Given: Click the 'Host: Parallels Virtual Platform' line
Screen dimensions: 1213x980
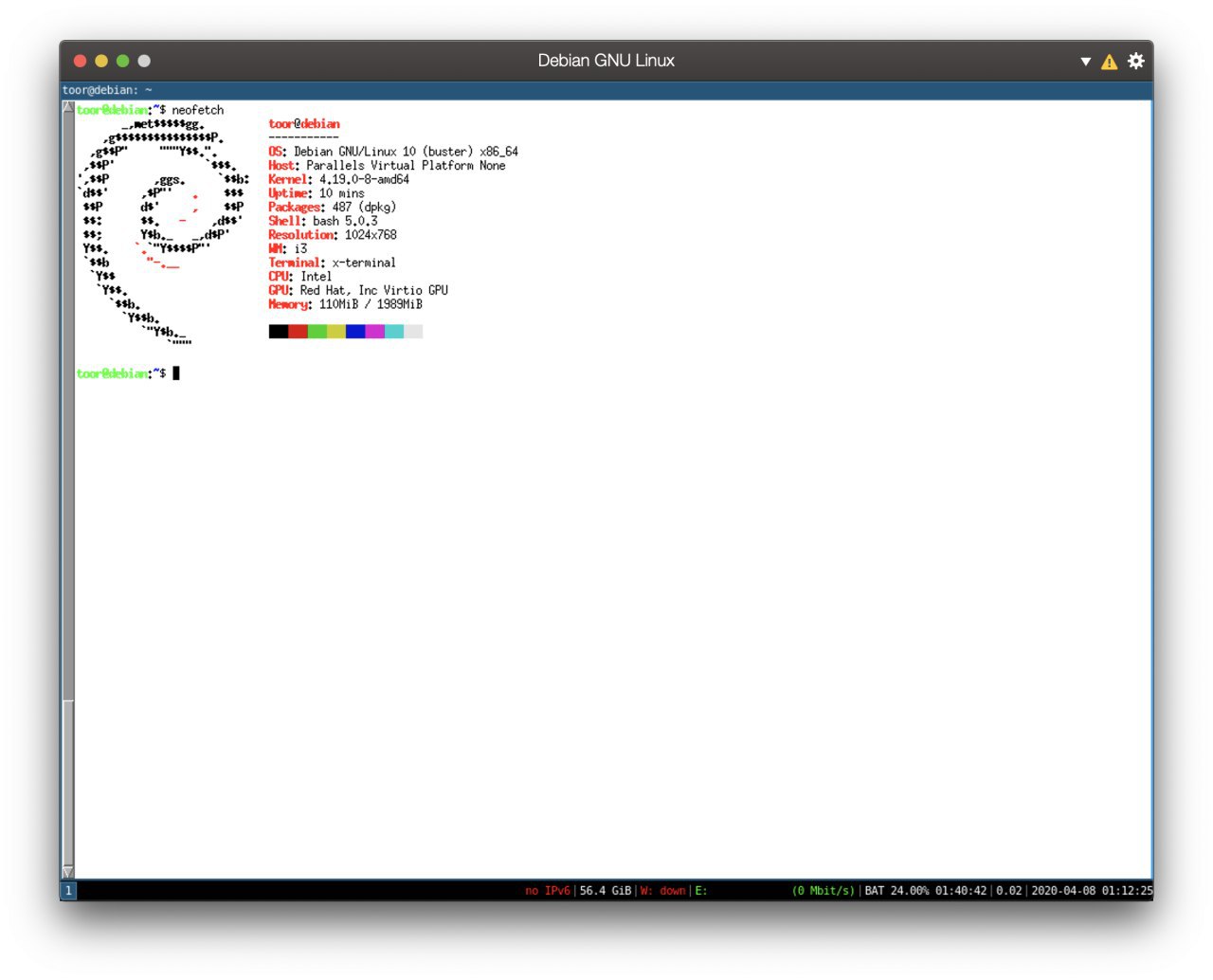Looking at the screenshot, I should 387,166.
